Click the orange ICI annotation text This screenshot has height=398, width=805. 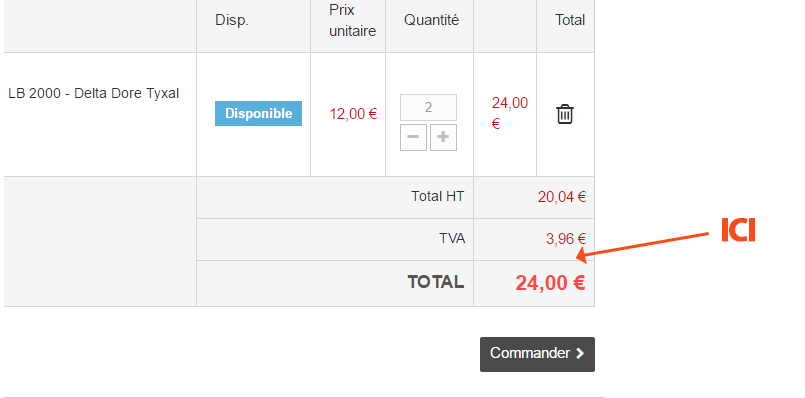(738, 230)
